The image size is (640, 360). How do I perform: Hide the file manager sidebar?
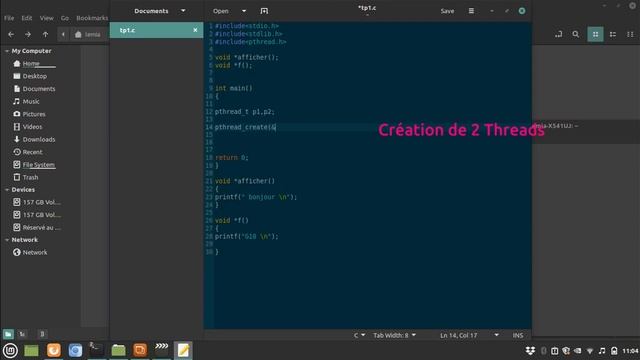(42, 334)
